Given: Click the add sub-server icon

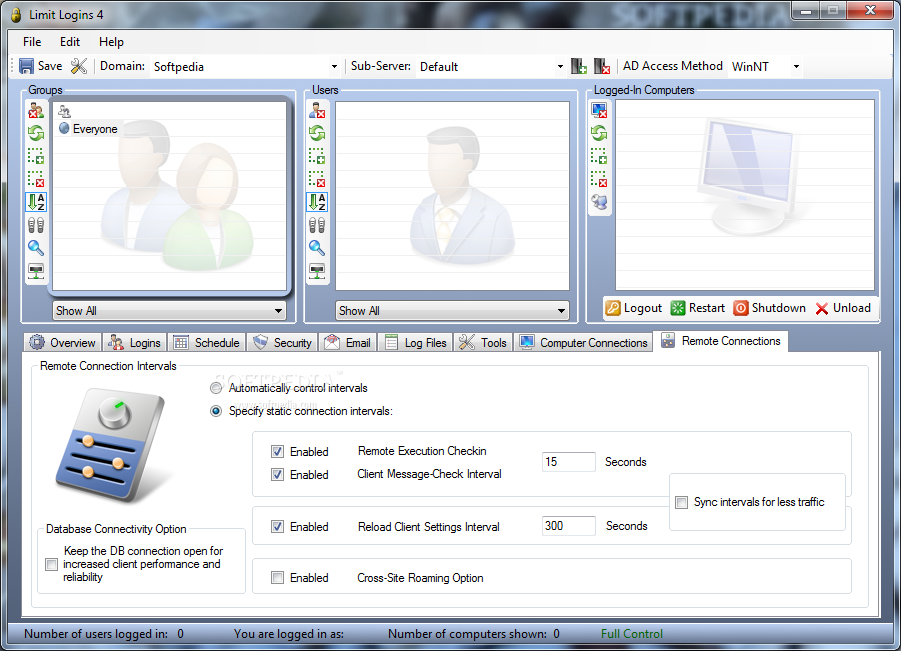Looking at the screenshot, I should click(579, 66).
